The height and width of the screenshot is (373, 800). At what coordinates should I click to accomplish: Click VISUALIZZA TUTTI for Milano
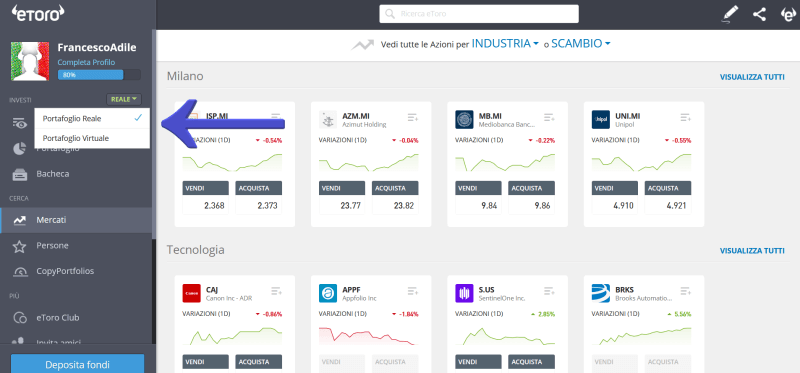[752, 78]
